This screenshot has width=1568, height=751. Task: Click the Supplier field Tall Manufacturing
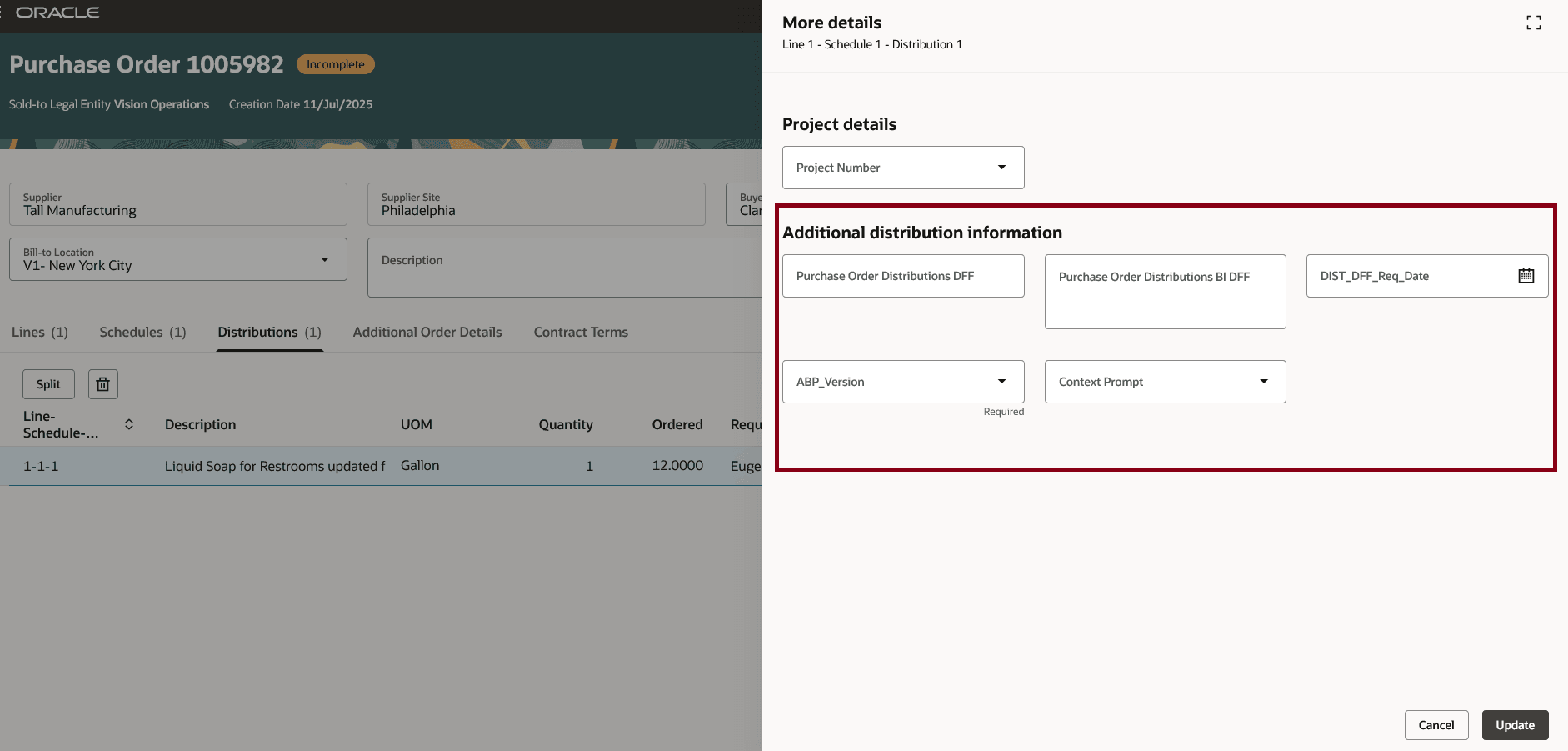(x=178, y=204)
